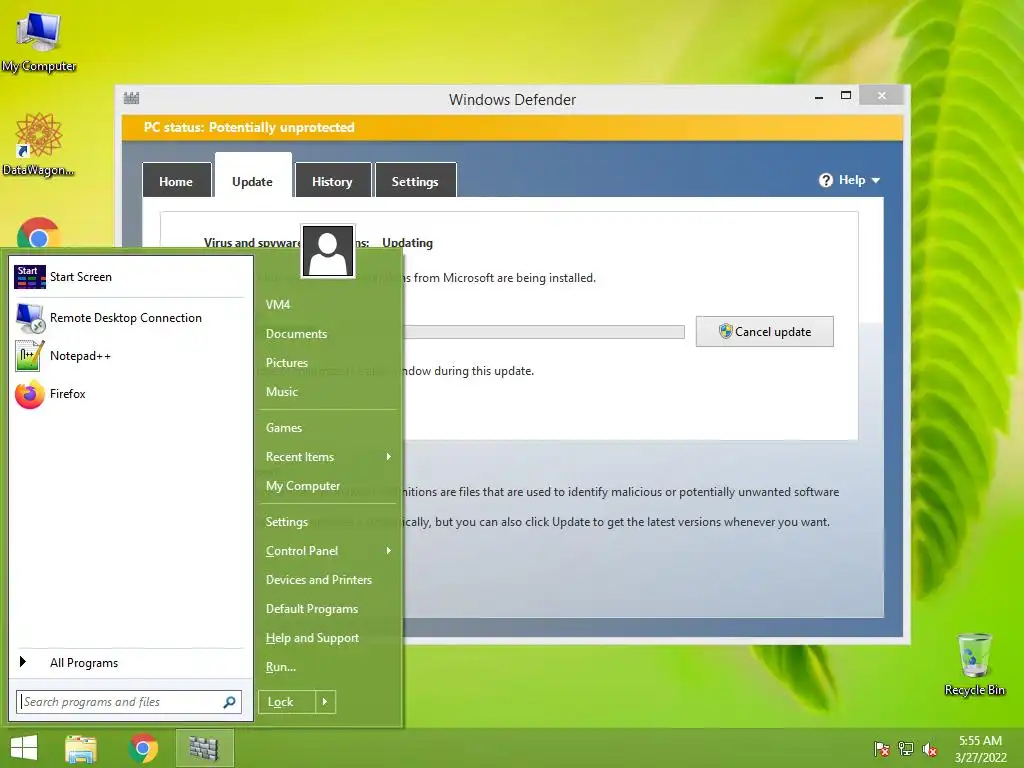Open File Explorer from the taskbar
Screen dimensions: 1024x768
81,748
